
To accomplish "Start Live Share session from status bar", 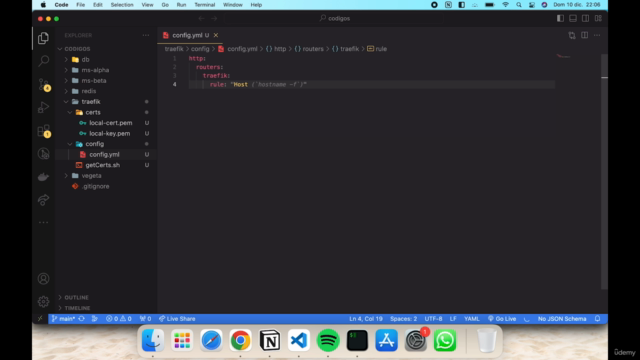I will (x=177, y=319).
